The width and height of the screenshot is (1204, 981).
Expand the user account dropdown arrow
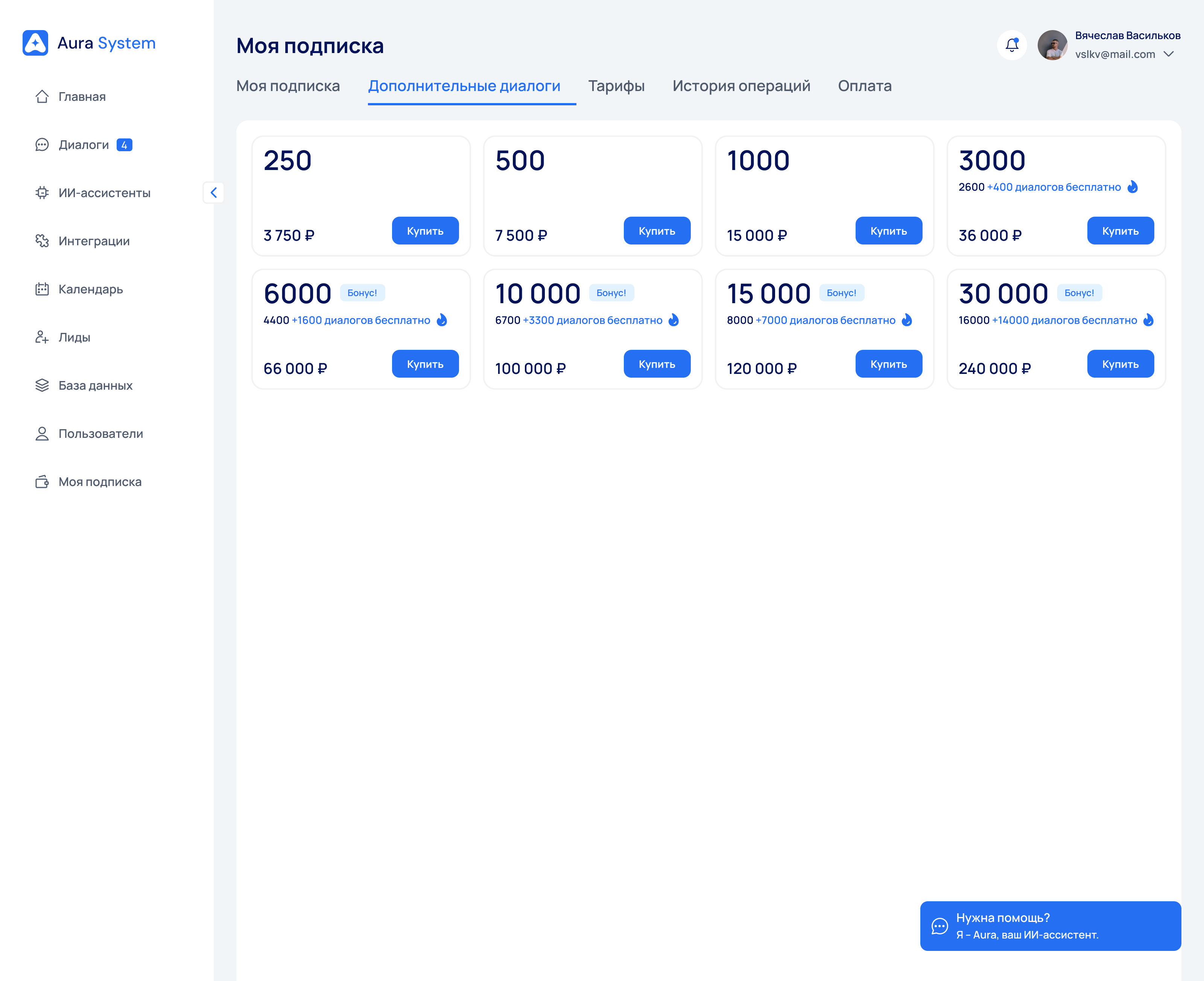click(1169, 54)
